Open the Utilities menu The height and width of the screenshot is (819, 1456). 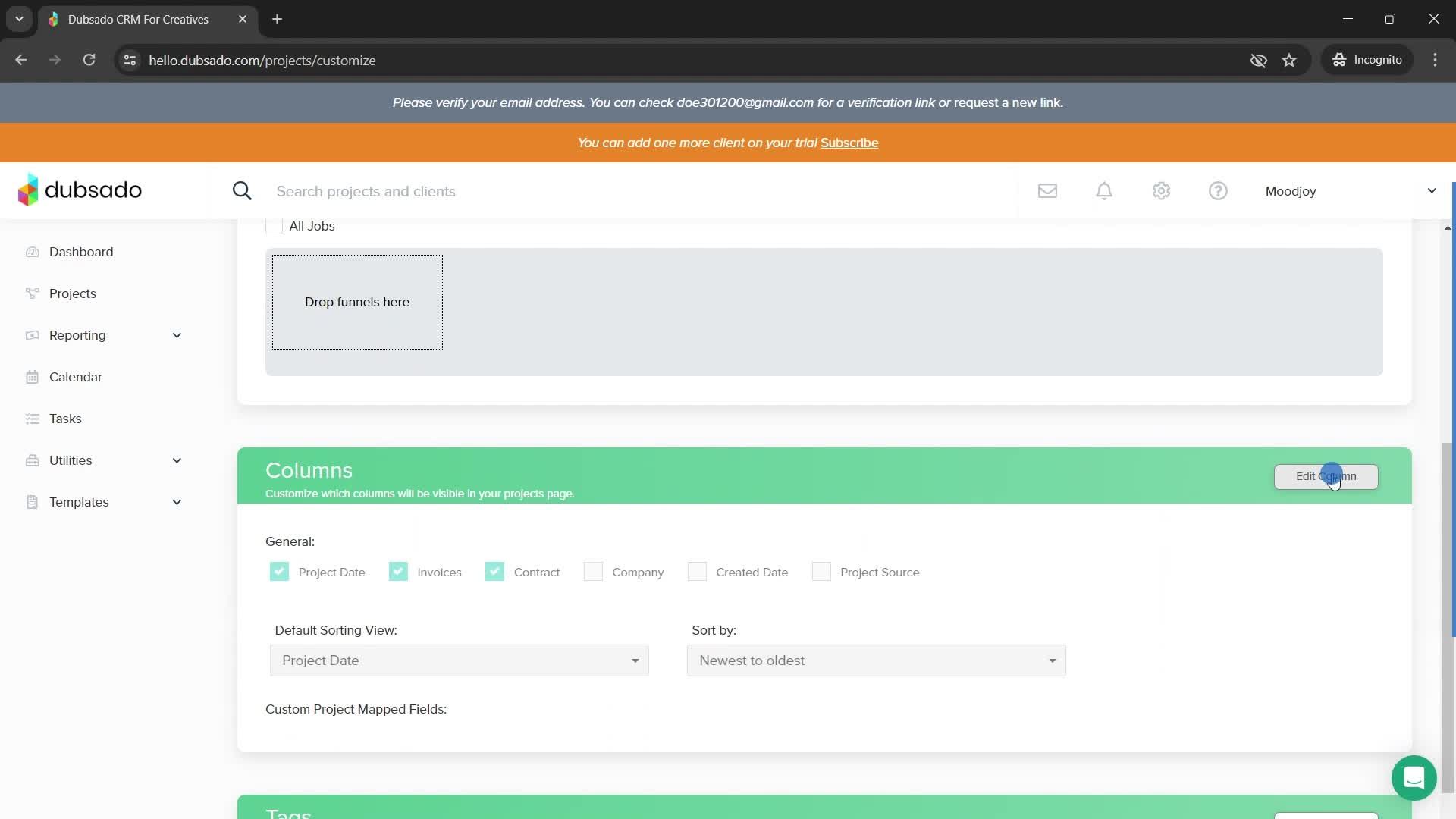tap(71, 460)
